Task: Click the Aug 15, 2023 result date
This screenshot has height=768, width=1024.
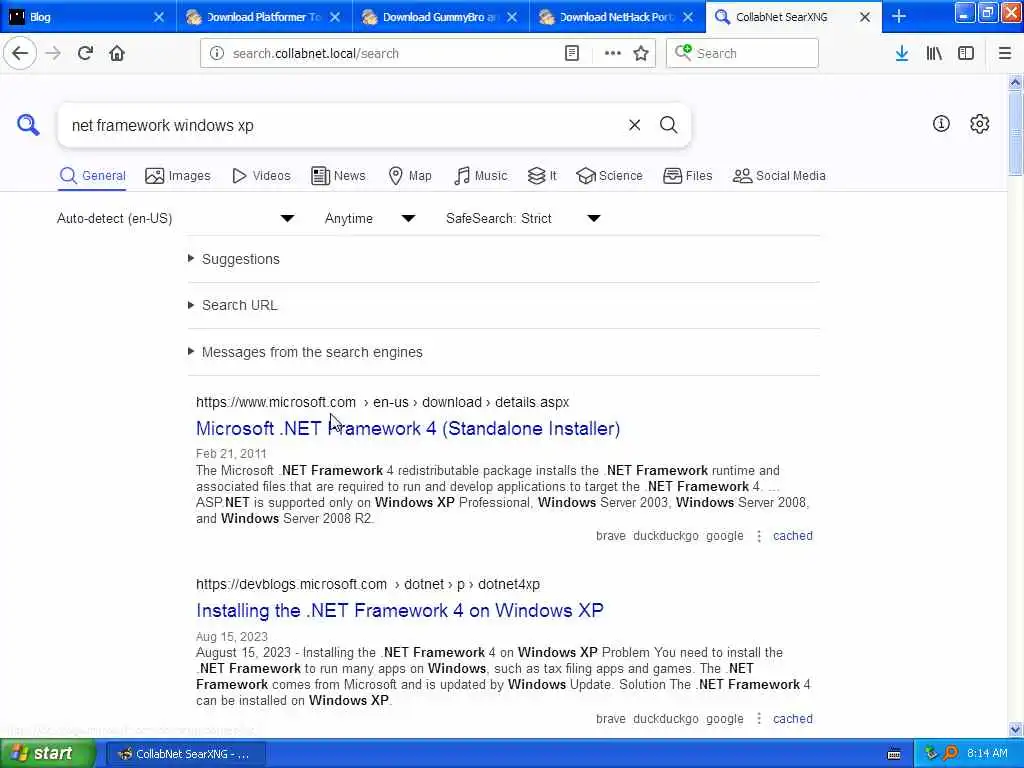Action: point(232,637)
